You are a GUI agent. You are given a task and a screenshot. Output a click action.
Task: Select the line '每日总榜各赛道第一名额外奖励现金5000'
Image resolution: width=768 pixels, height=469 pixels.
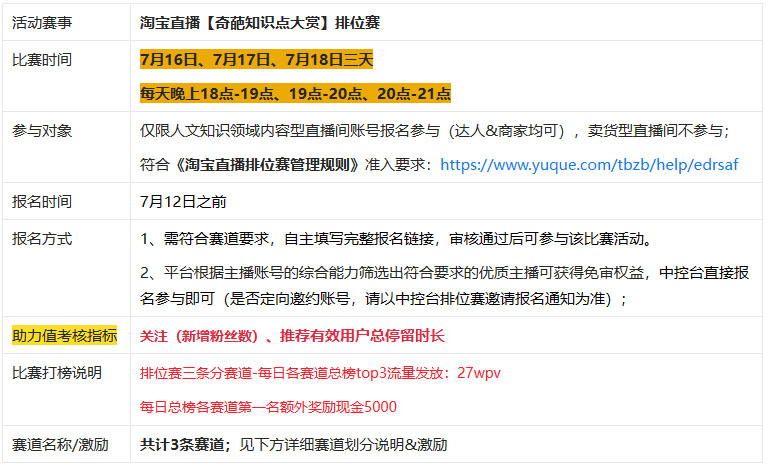pyautogui.click(x=268, y=407)
